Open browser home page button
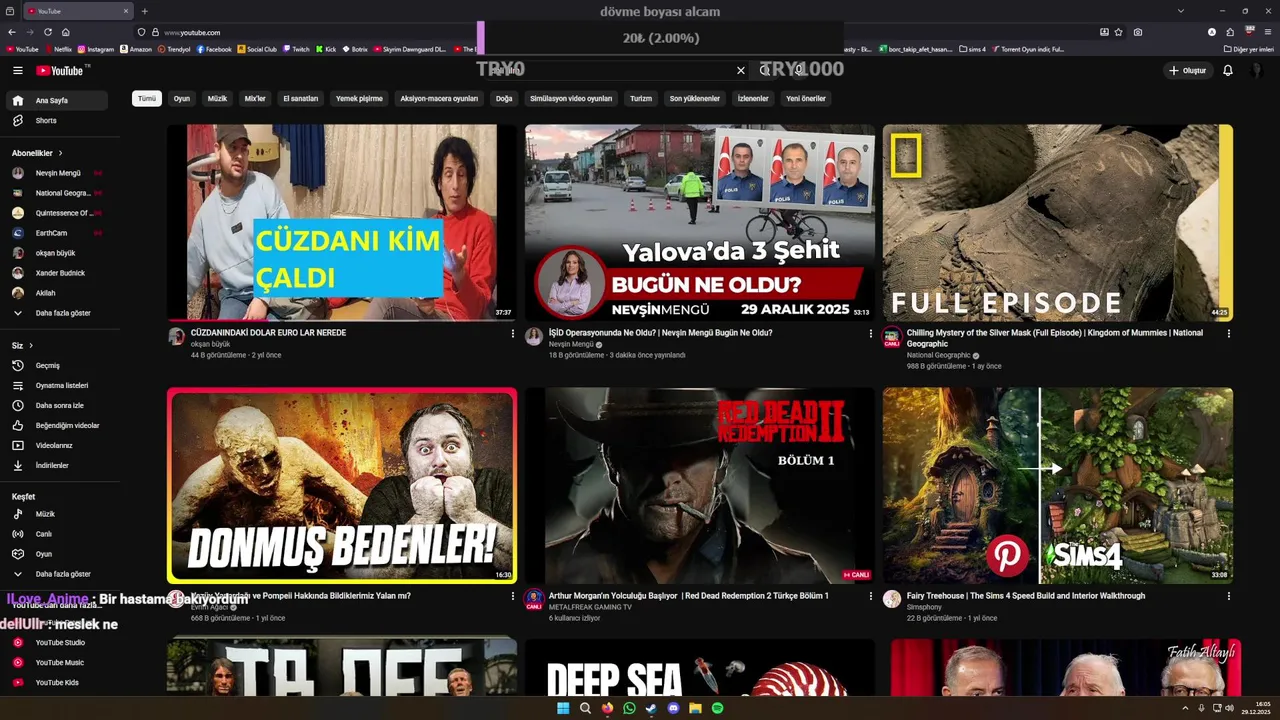 click(x=66, y=32)
